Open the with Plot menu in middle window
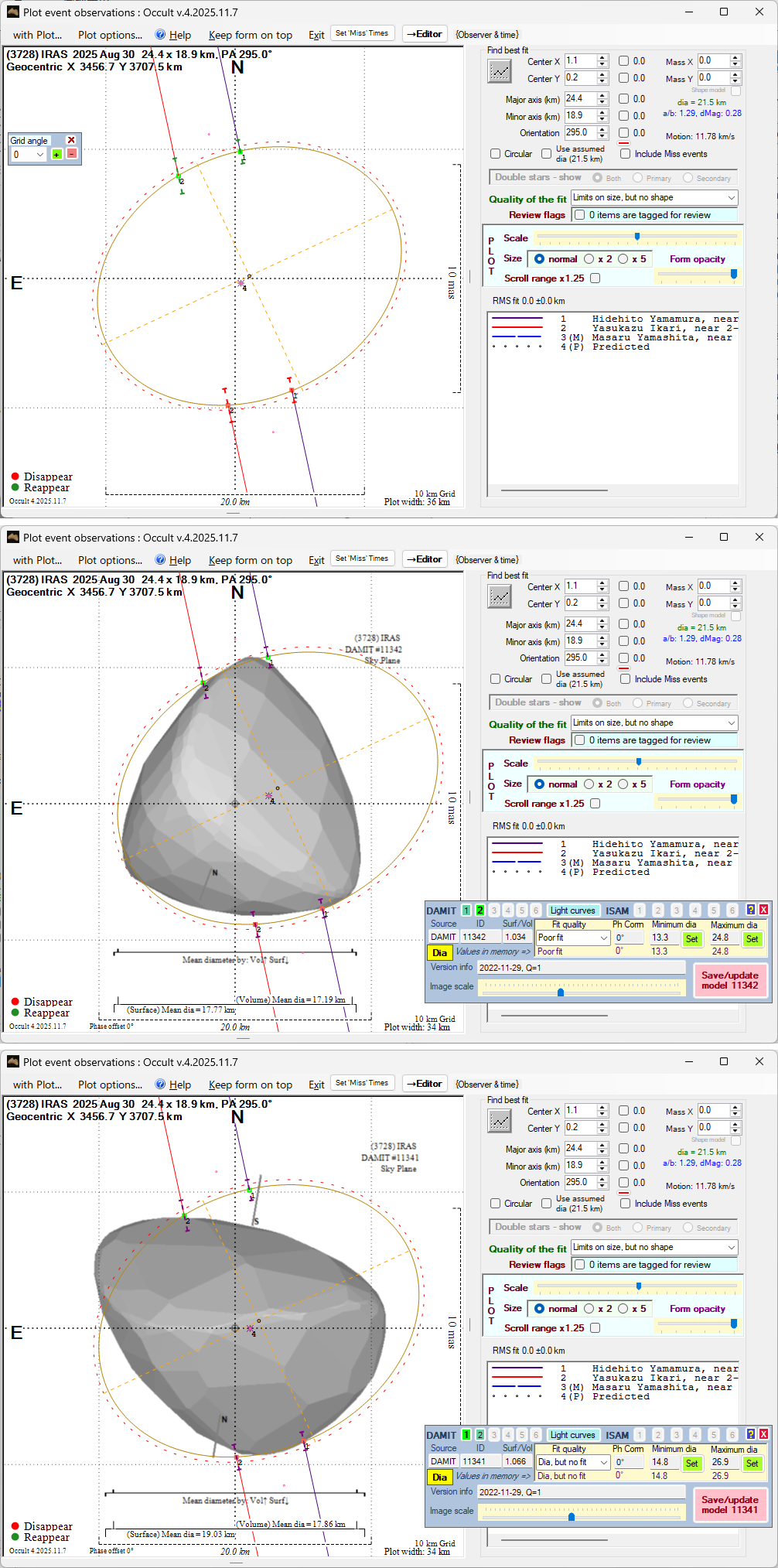 point(37,560)
